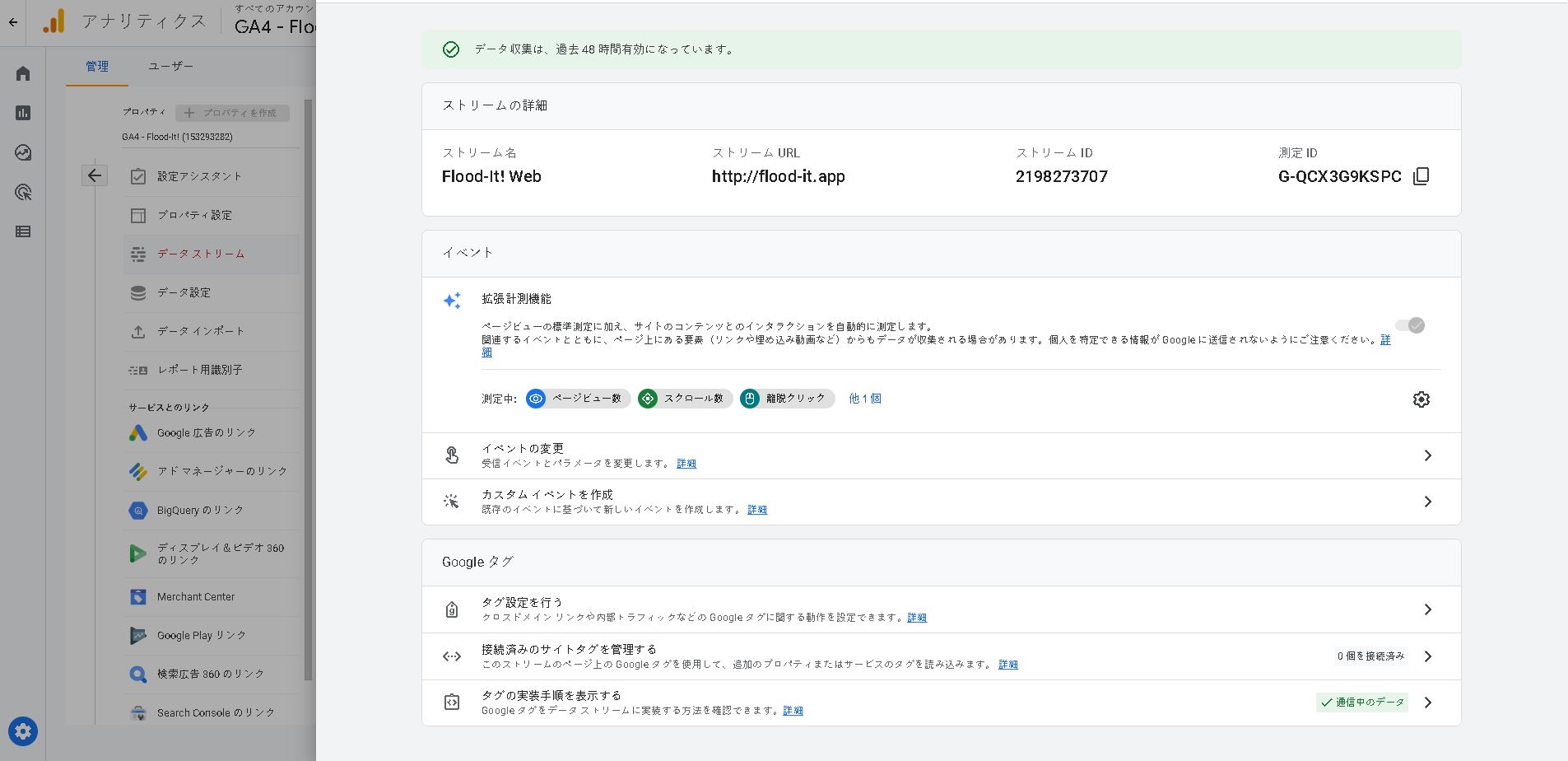
Task: Open 検索広告 360 のリンク
Action: [212, 674]
